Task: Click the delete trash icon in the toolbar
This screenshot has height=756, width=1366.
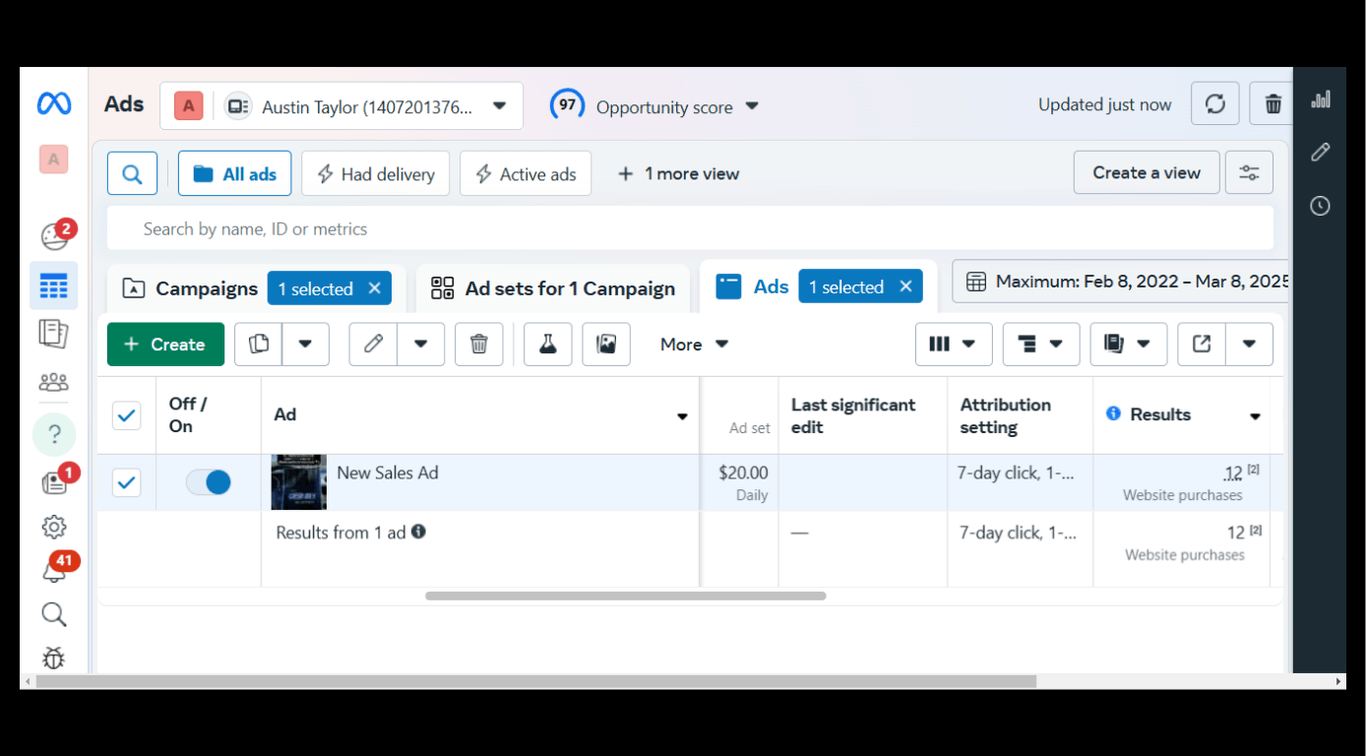Action: click(x=479, y=344)
